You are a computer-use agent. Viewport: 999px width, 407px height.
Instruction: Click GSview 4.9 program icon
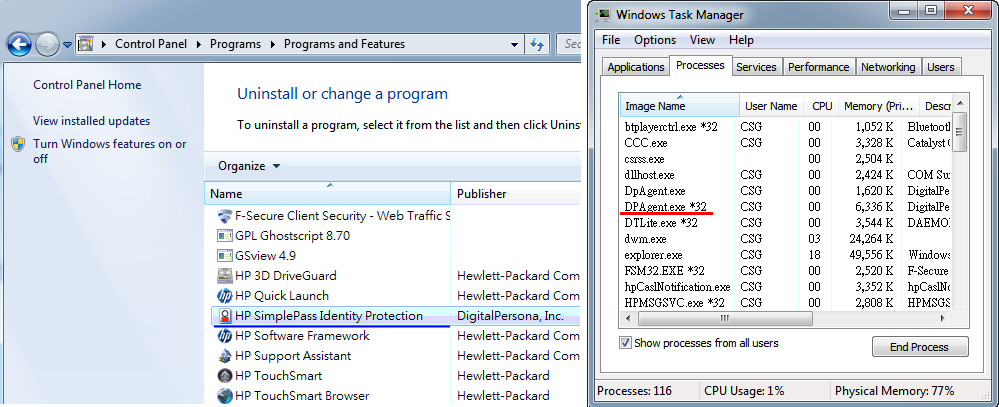click(224, 255)
